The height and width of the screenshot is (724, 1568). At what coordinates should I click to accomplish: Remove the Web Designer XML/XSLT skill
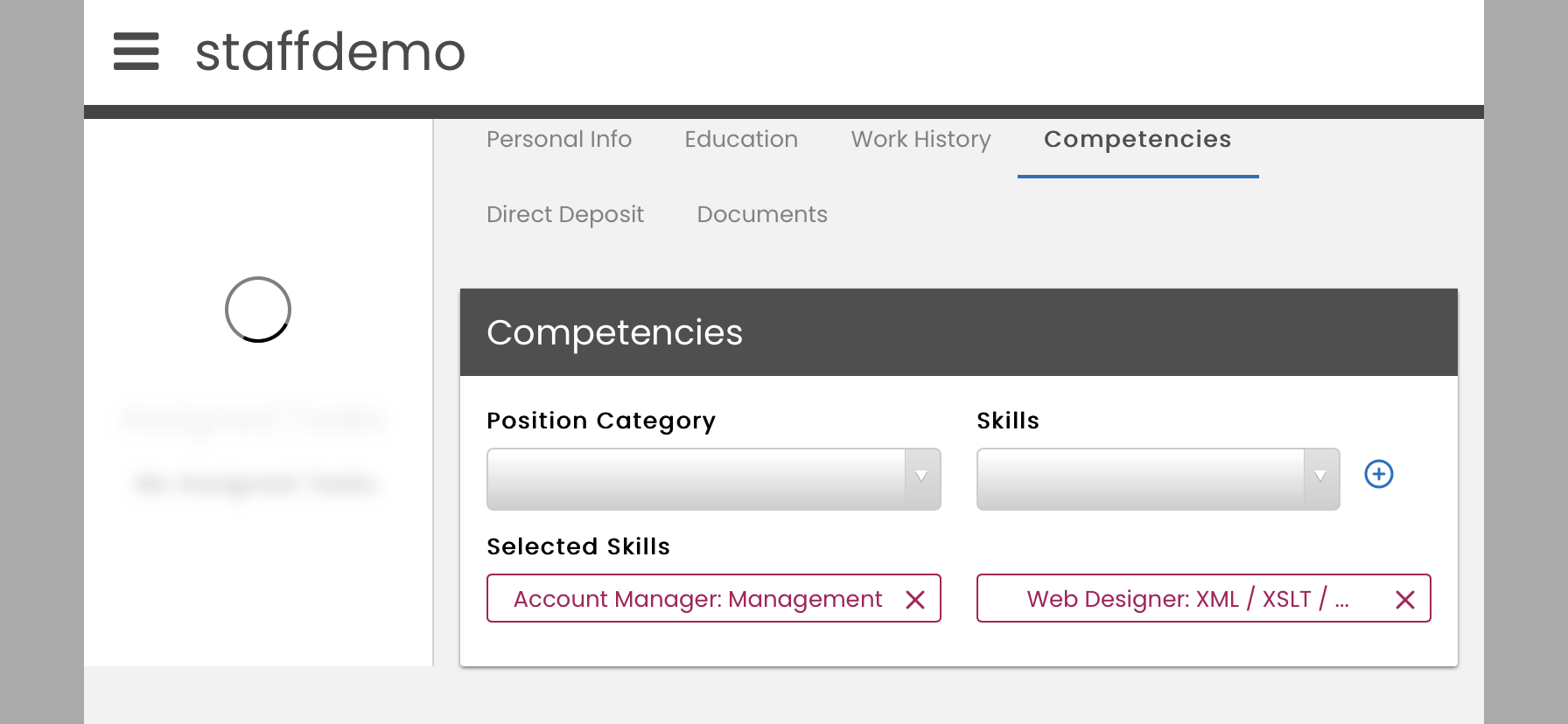tap(1404, 600)
